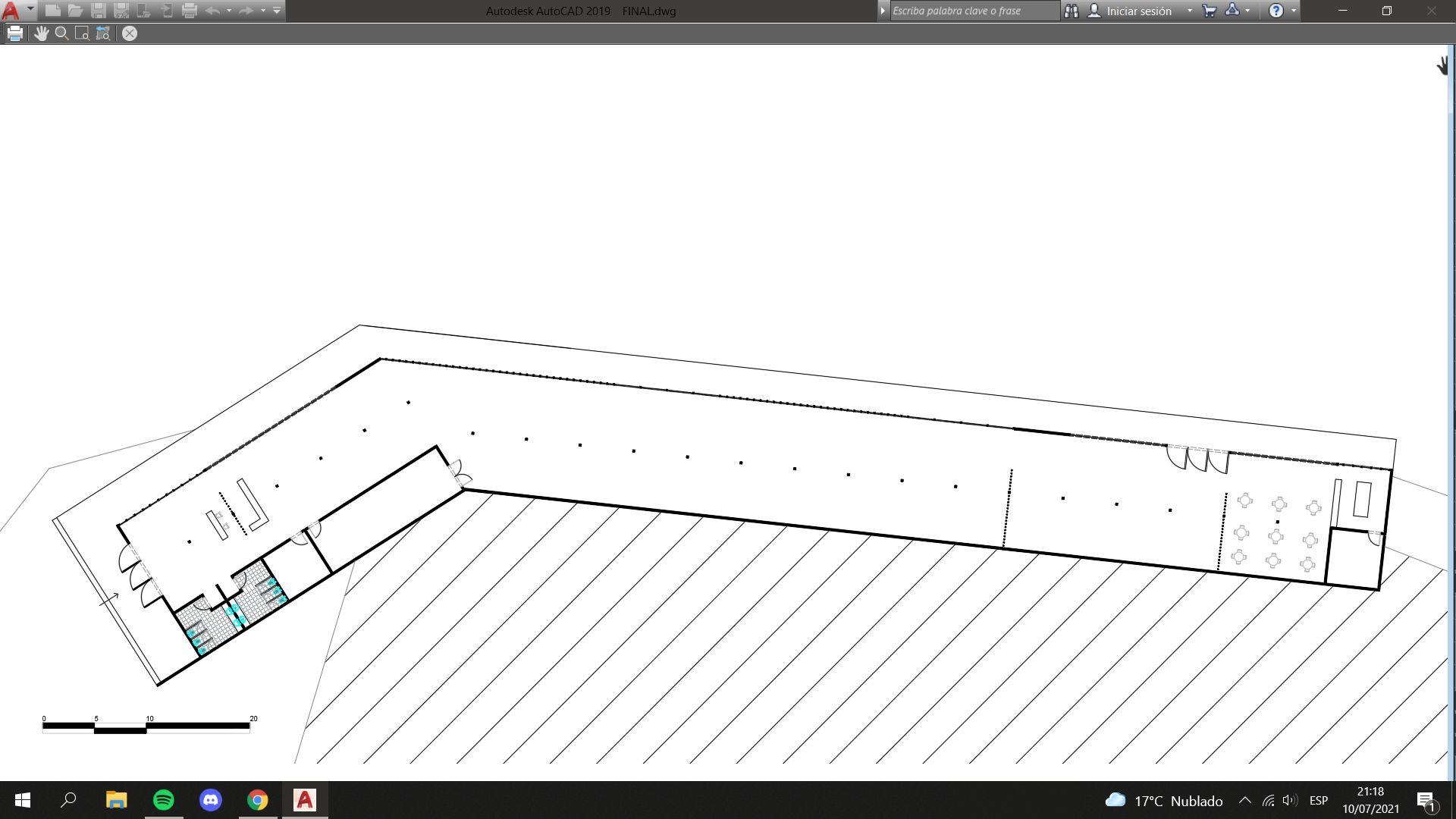Click the Plot printer icon in preview toolbar
Screen dimensions: 1456x819
[14, 33]
